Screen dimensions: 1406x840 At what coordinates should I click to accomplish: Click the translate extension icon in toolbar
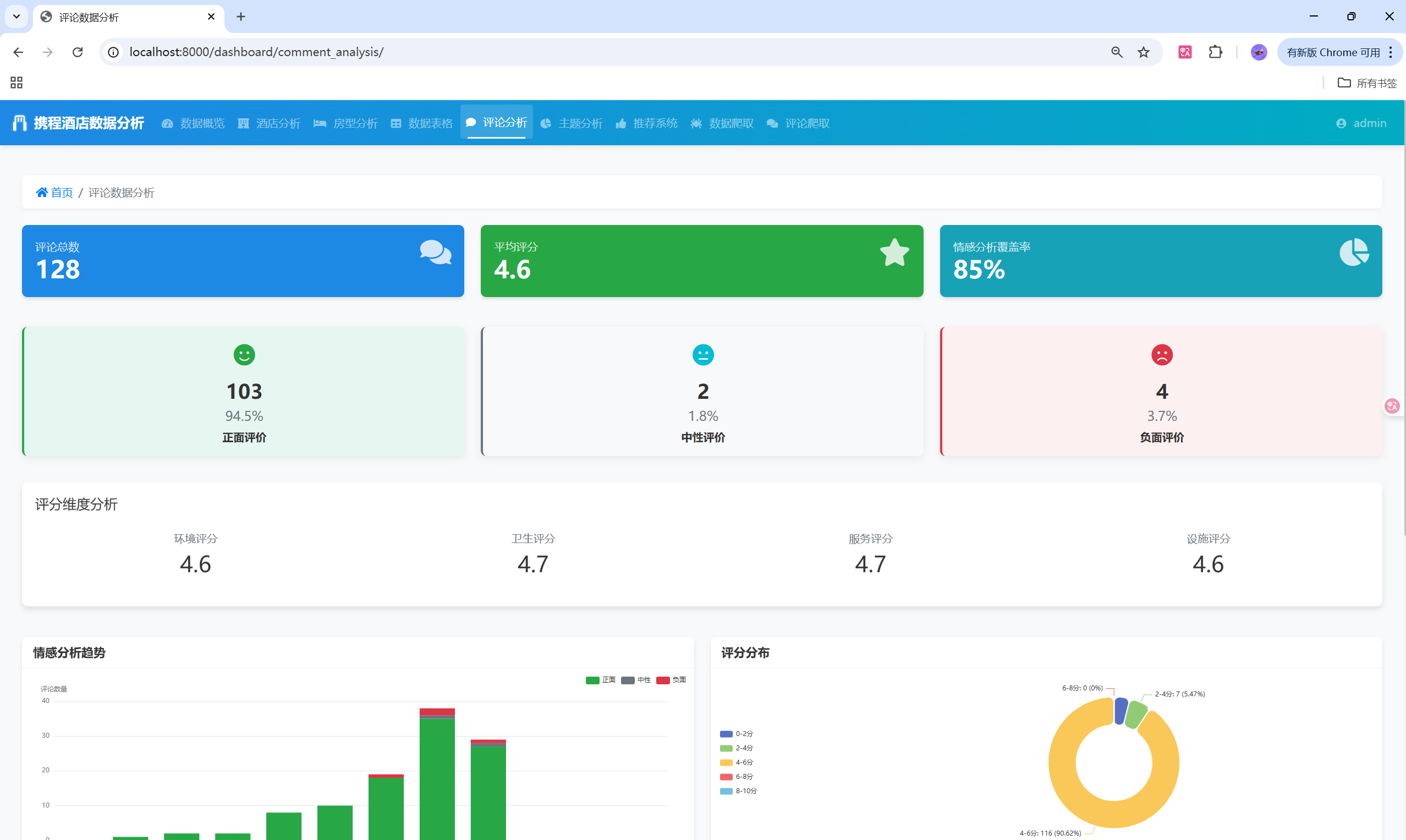[1185, 52]
